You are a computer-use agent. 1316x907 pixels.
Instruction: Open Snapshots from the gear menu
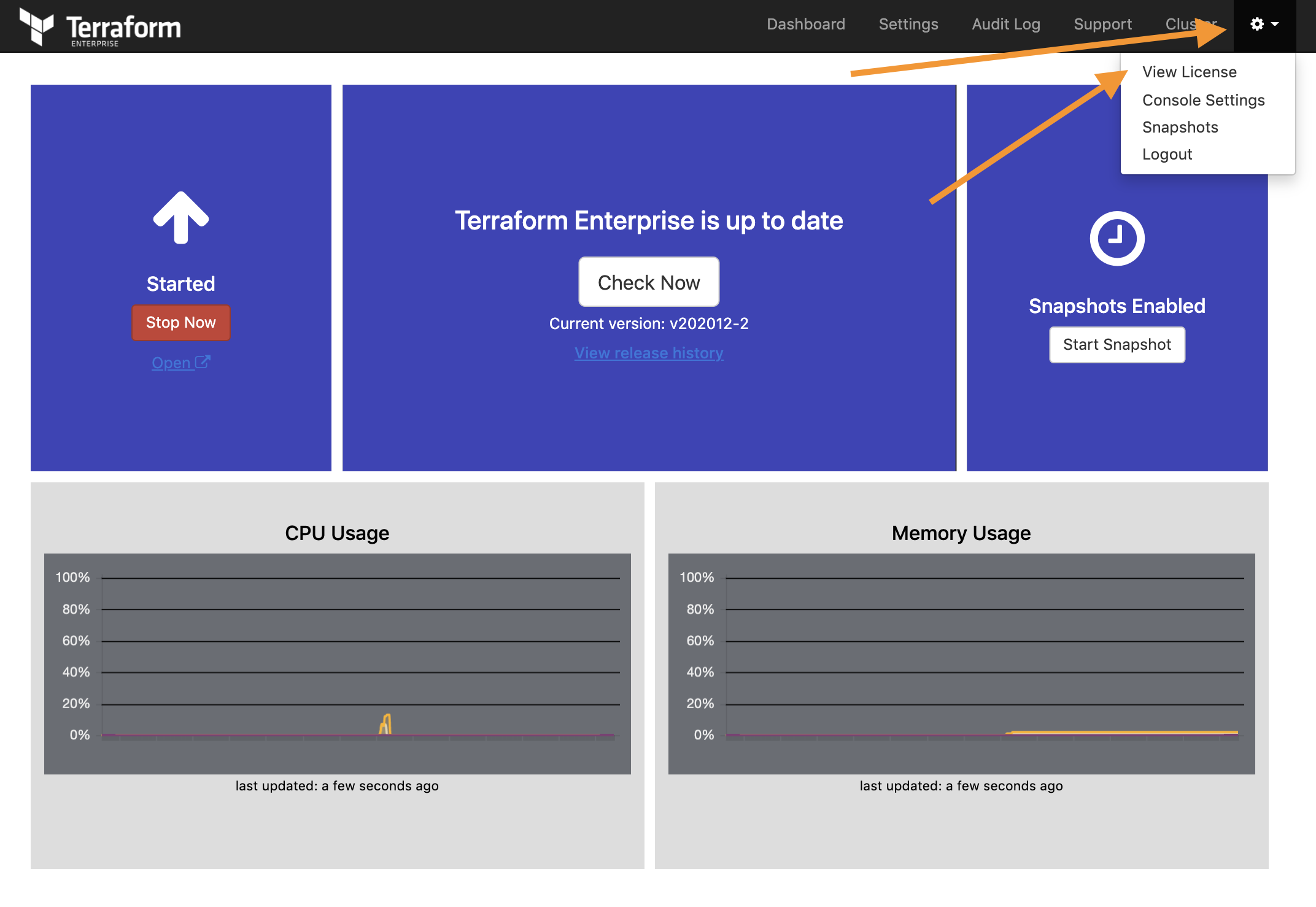[x=1180, y=127]
